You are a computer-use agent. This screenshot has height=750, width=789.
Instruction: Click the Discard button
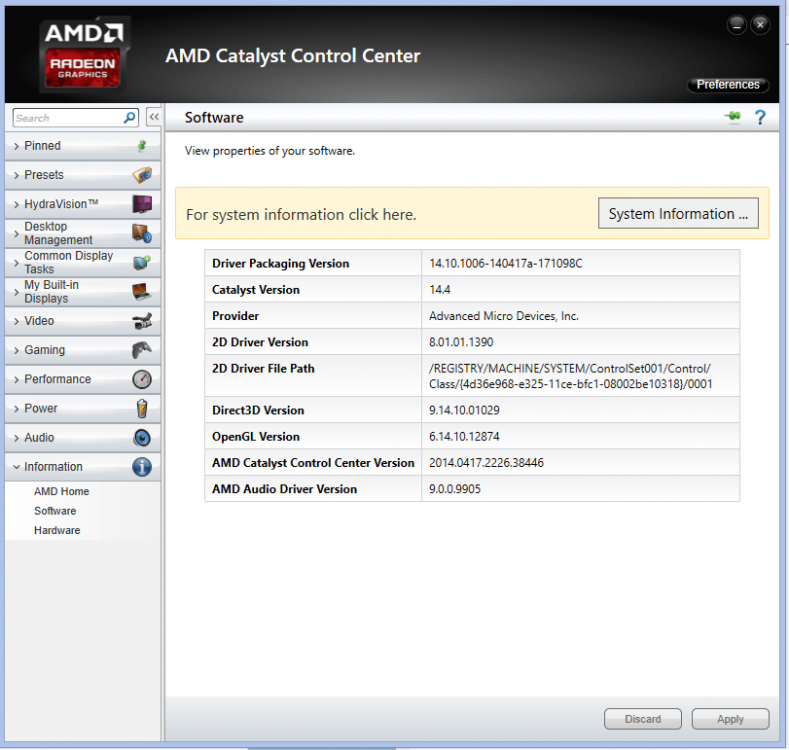(x=643, y=719)
